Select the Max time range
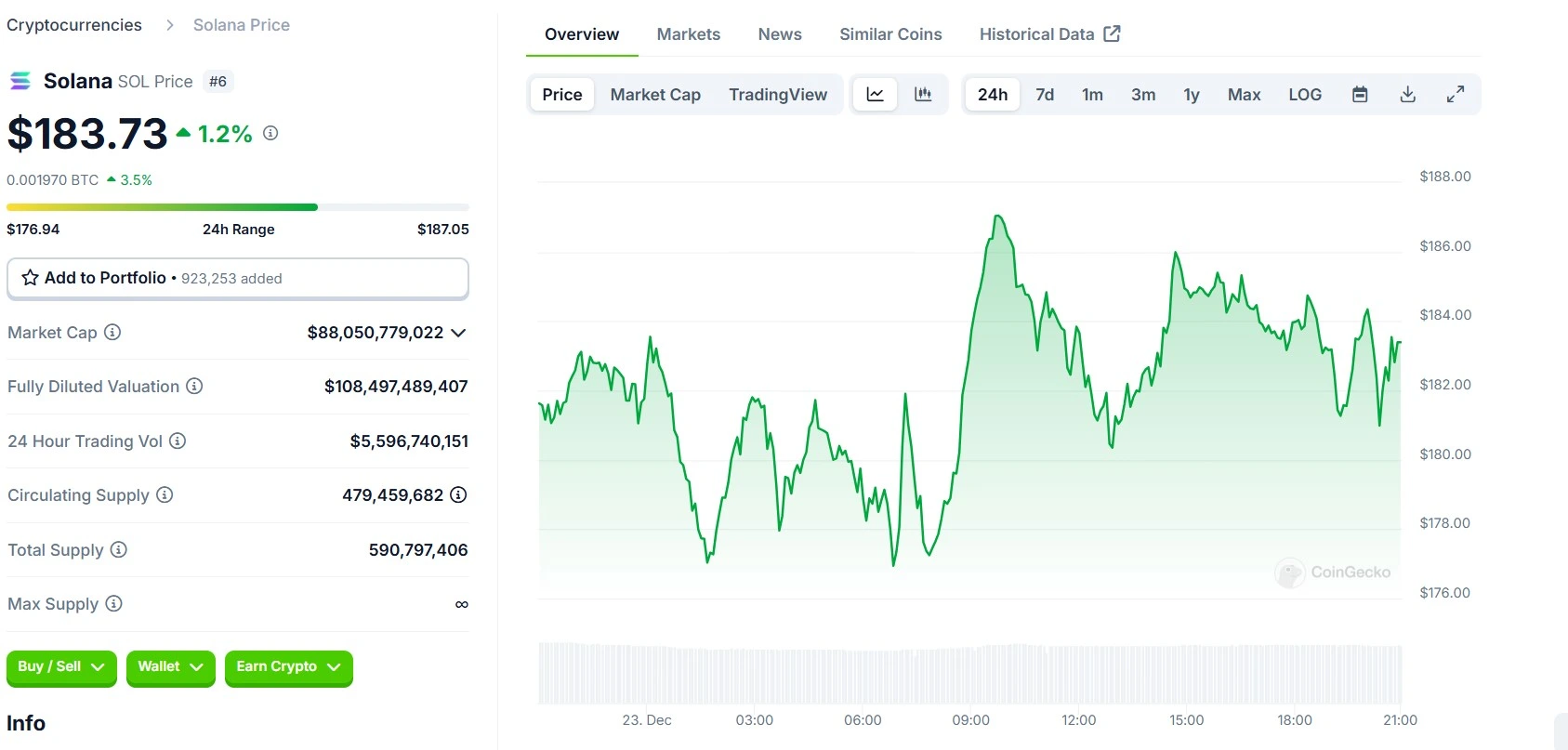The height and width of the screenshot is (750, 1568). click(1244, 94)
